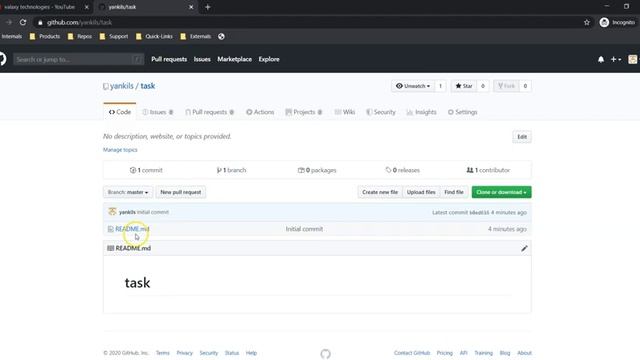Focus the Search or jump to field

(79, 60)
